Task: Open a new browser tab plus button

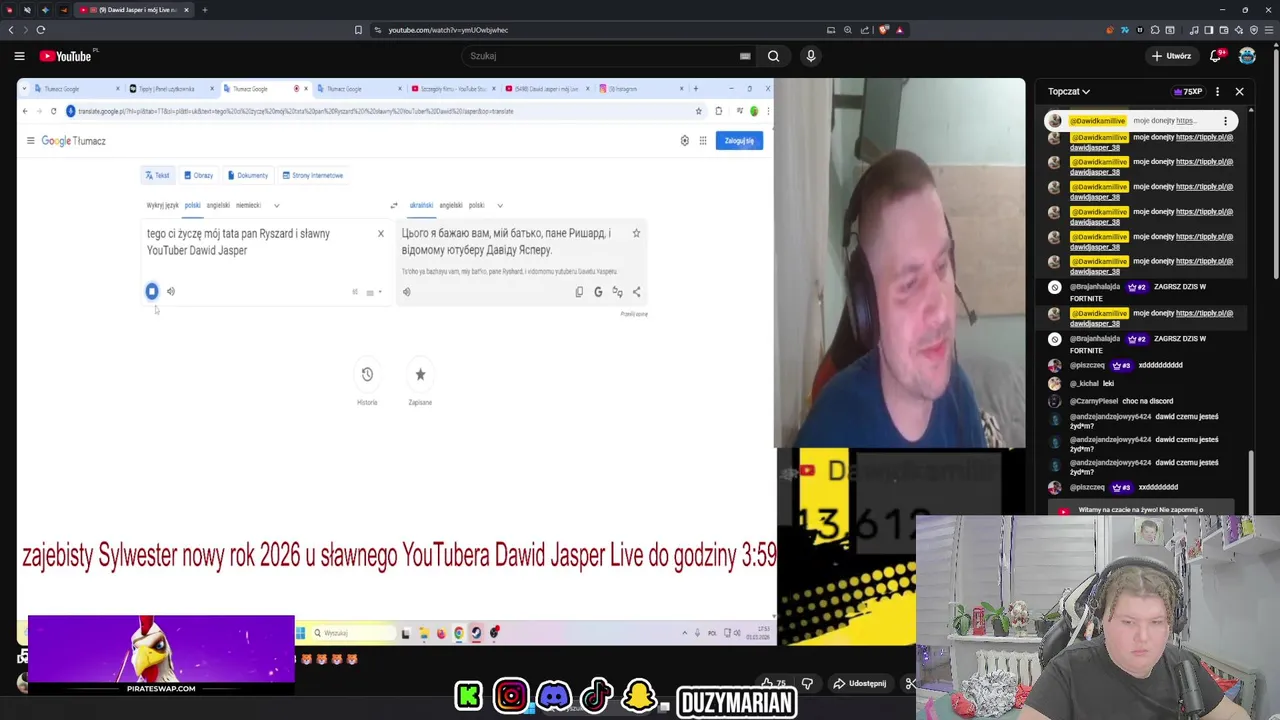Action: coord(204,10)
